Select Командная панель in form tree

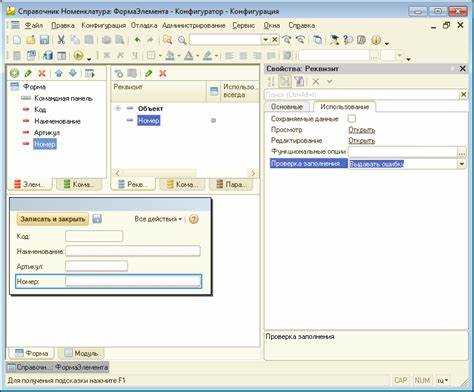click(x=63, y=98)
